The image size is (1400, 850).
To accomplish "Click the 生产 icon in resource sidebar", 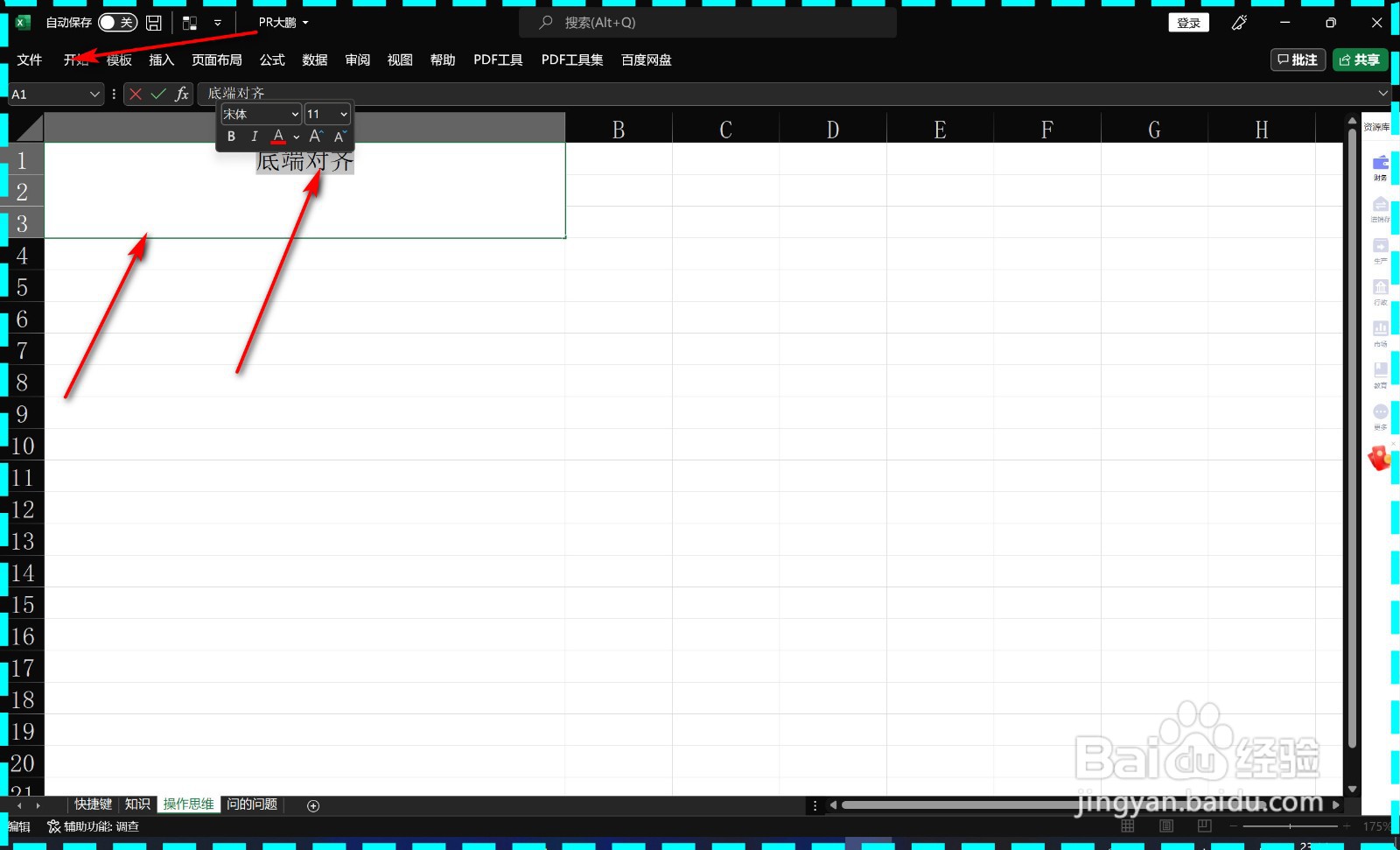I will 1380,249.
